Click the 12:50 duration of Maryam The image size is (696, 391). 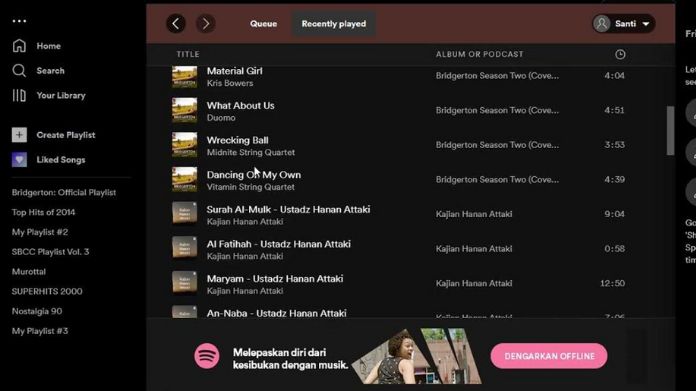613,284
